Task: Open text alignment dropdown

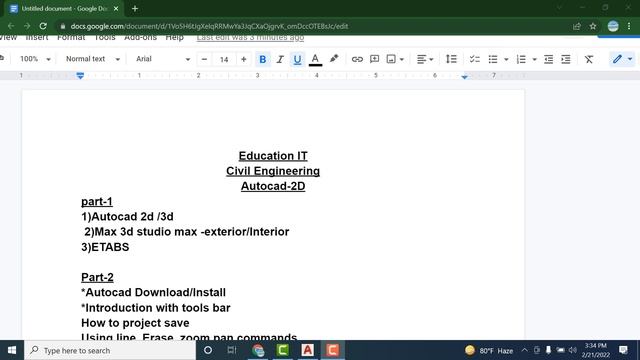Action: pyautogui.click(x=424, y=59)
